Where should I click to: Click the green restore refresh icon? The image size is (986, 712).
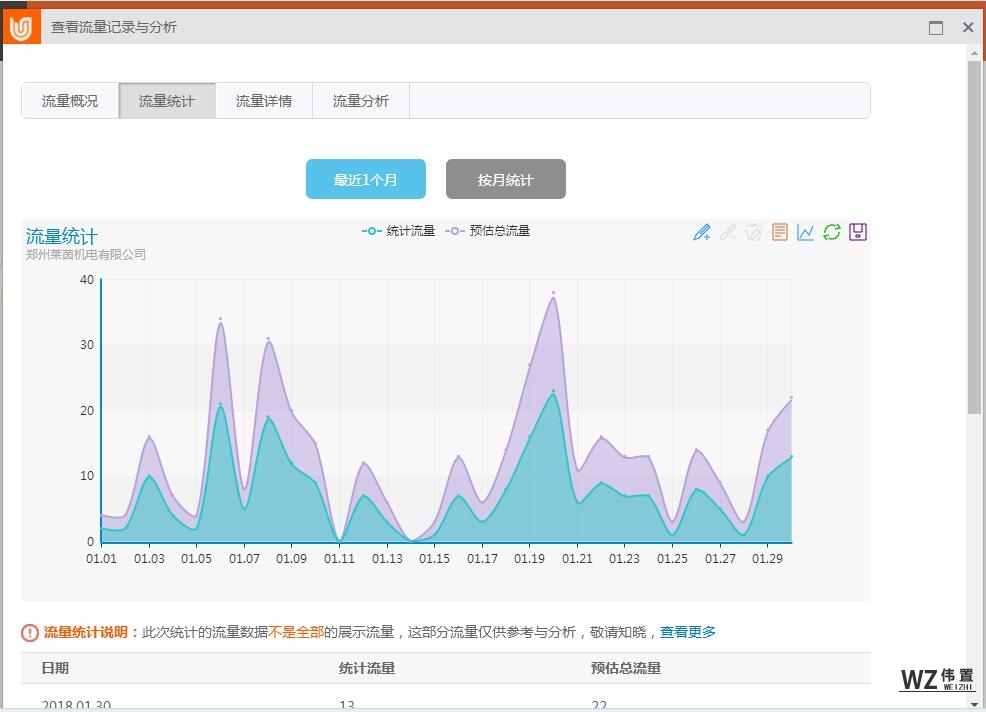[832, 232]
